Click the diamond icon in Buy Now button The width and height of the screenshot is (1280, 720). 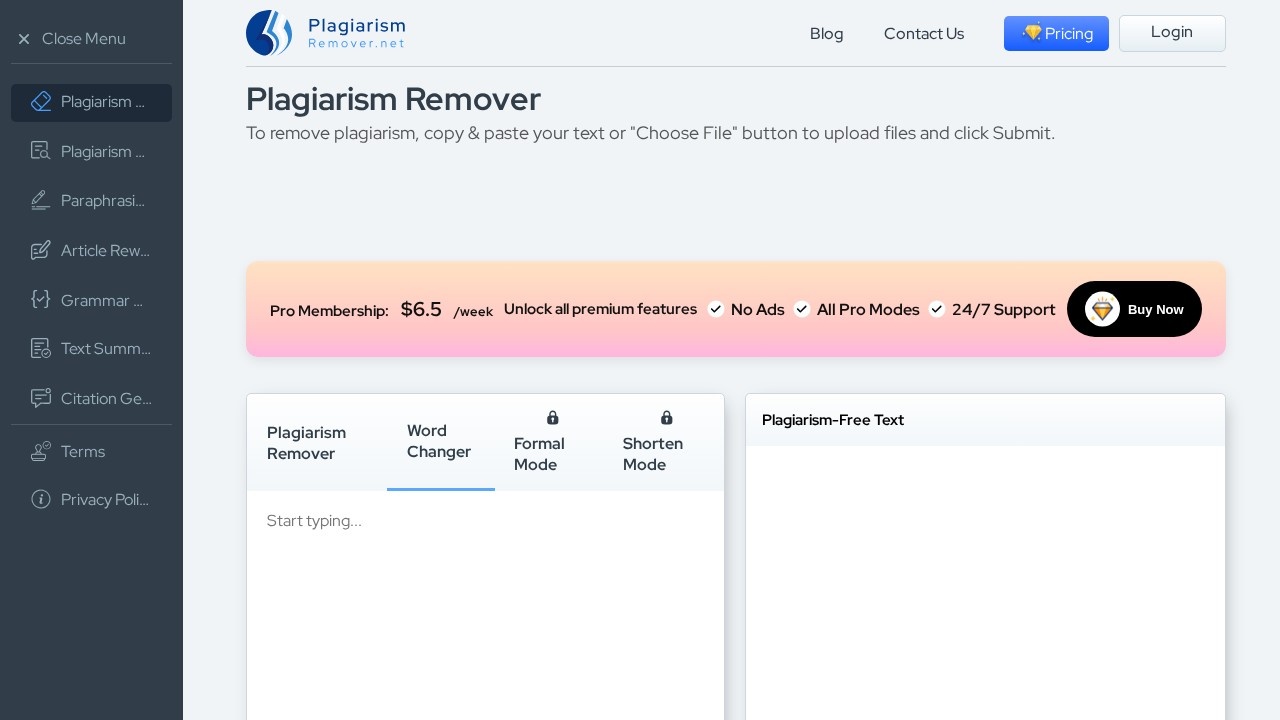tap(1102, 309)
